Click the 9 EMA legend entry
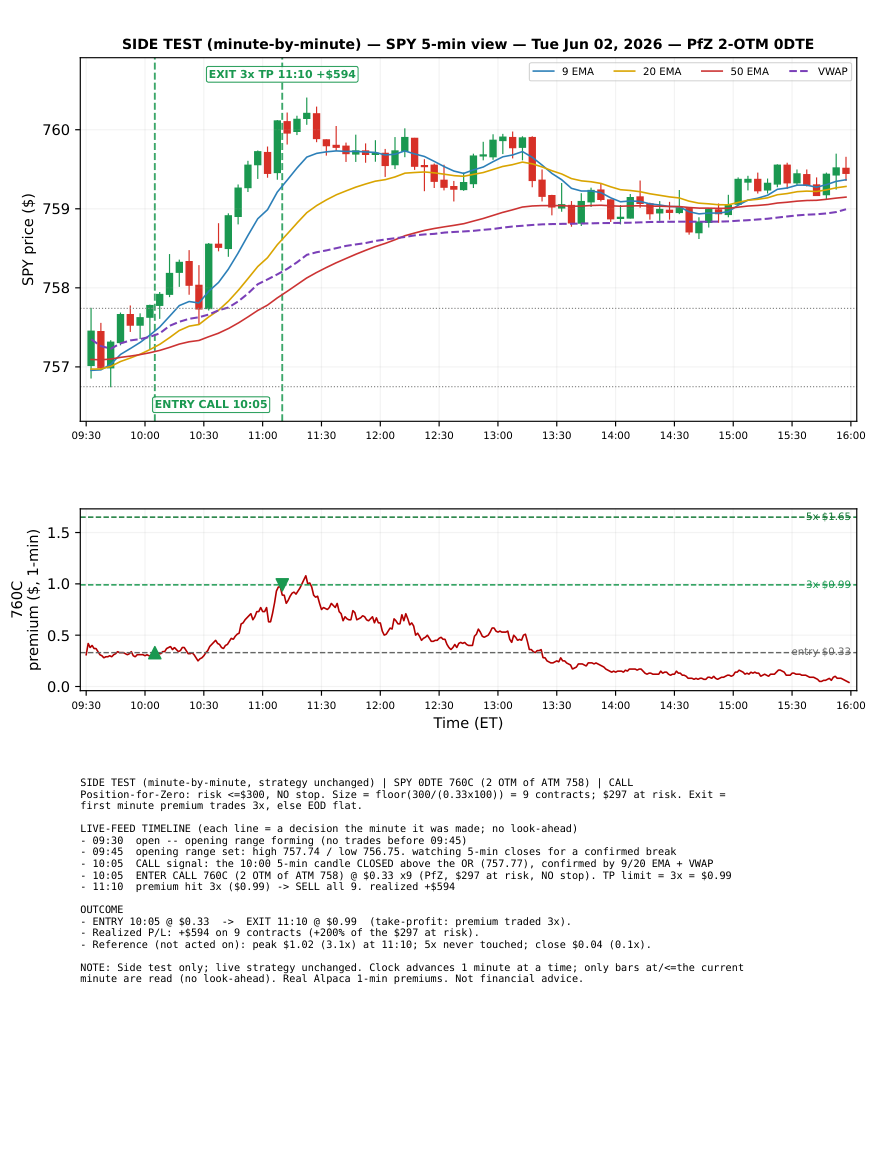Image resolution: width=893 pixels, height=1155 pixels. [x=563, y=71]
